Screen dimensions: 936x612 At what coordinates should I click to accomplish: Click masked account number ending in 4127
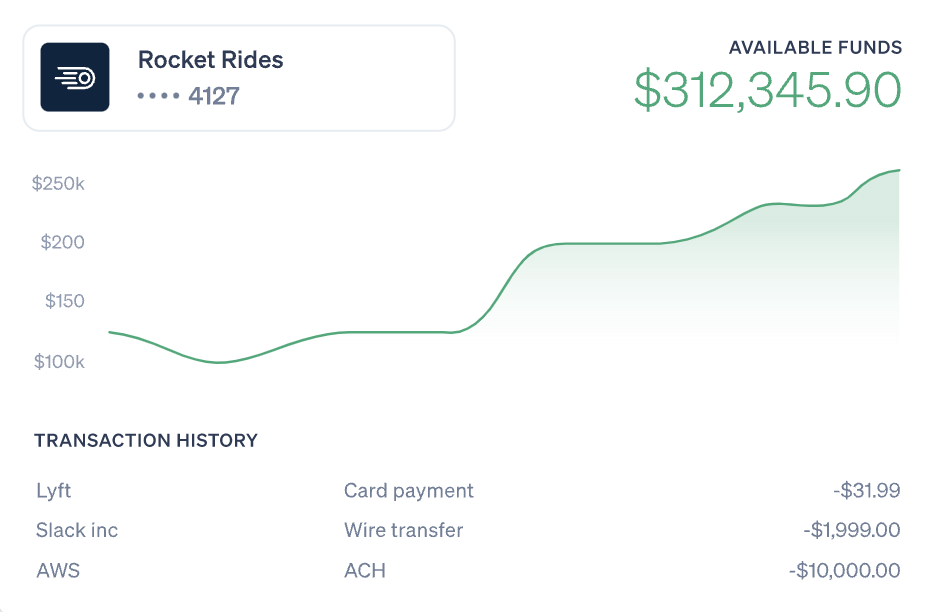click(x=188, y=97)
